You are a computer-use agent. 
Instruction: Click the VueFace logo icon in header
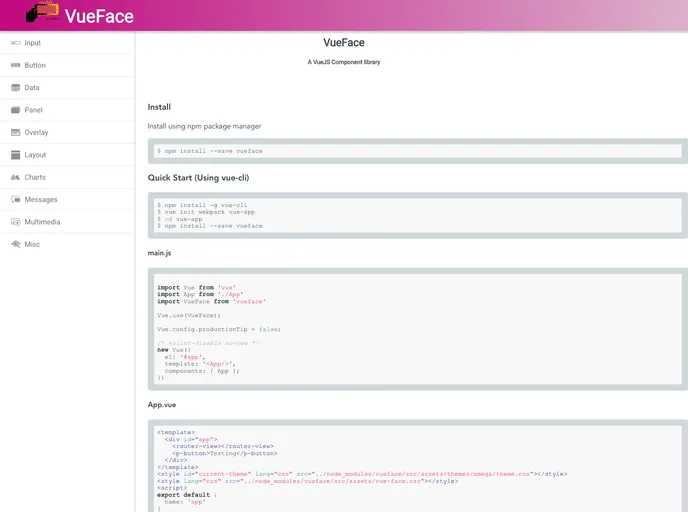(43, 12)
